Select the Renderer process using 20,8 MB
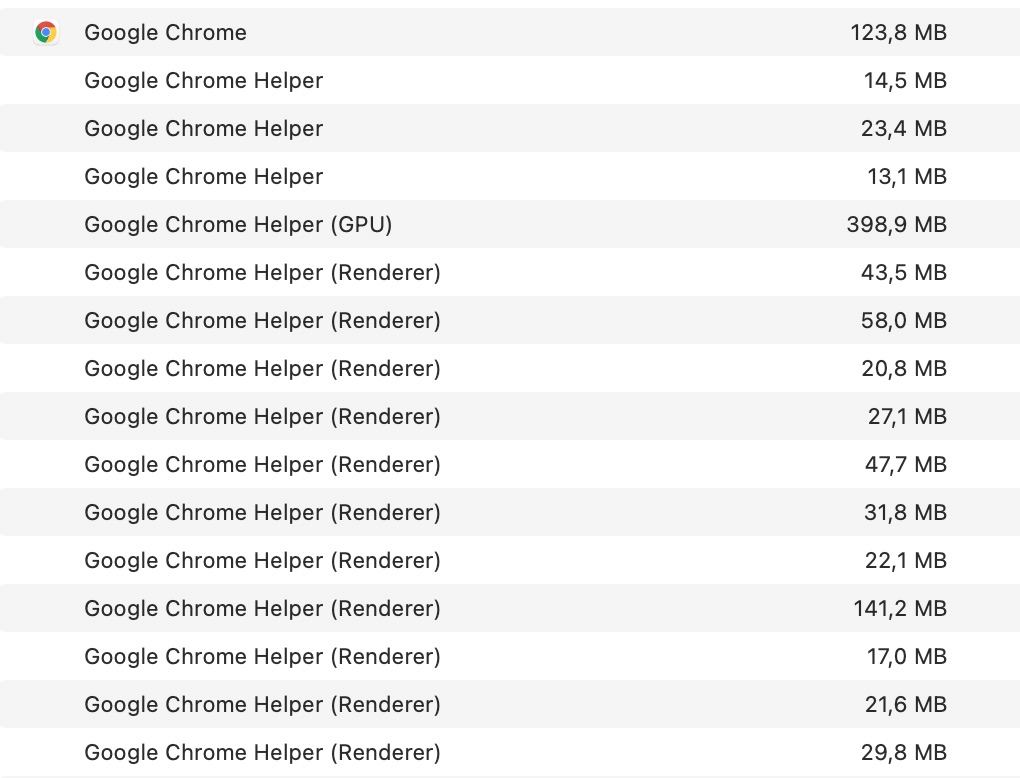This screenshot has width=1020, height=778. 262,368
